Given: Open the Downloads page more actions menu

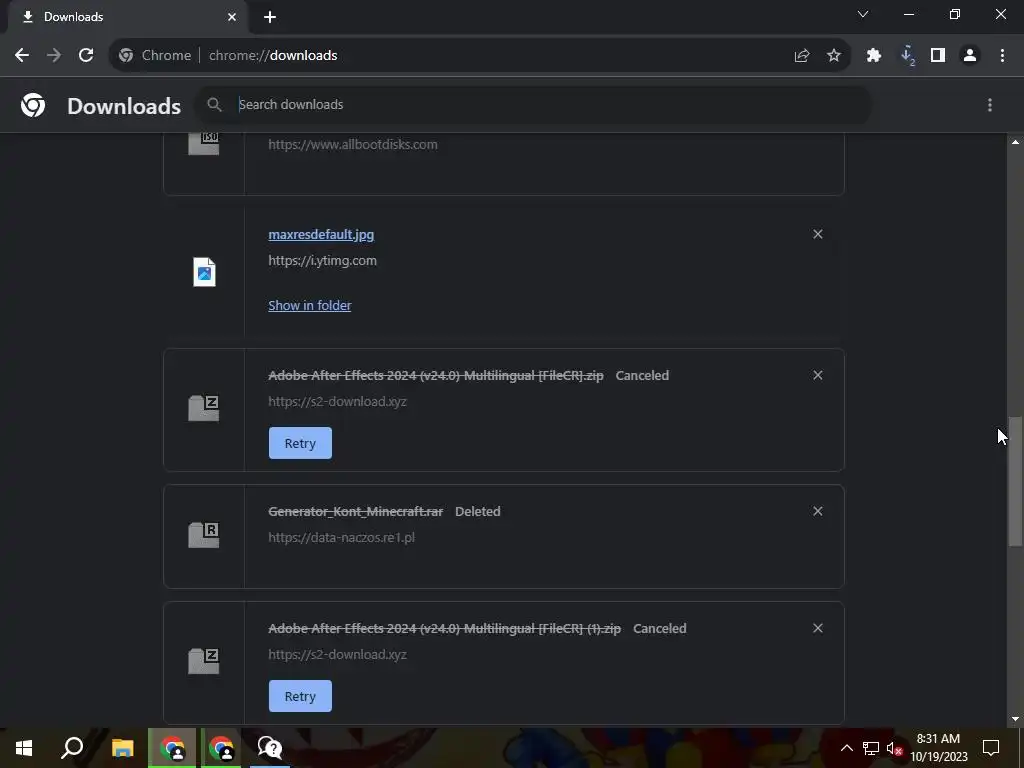Looking at the screenshot, I should pos(990,105).
